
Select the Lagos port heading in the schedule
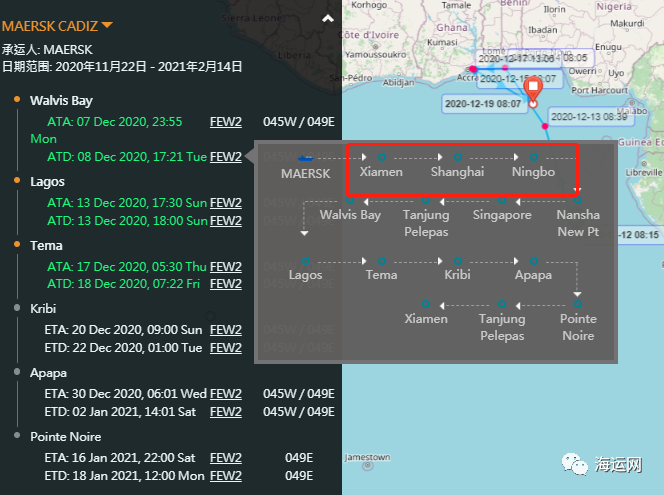coord(47,182)
